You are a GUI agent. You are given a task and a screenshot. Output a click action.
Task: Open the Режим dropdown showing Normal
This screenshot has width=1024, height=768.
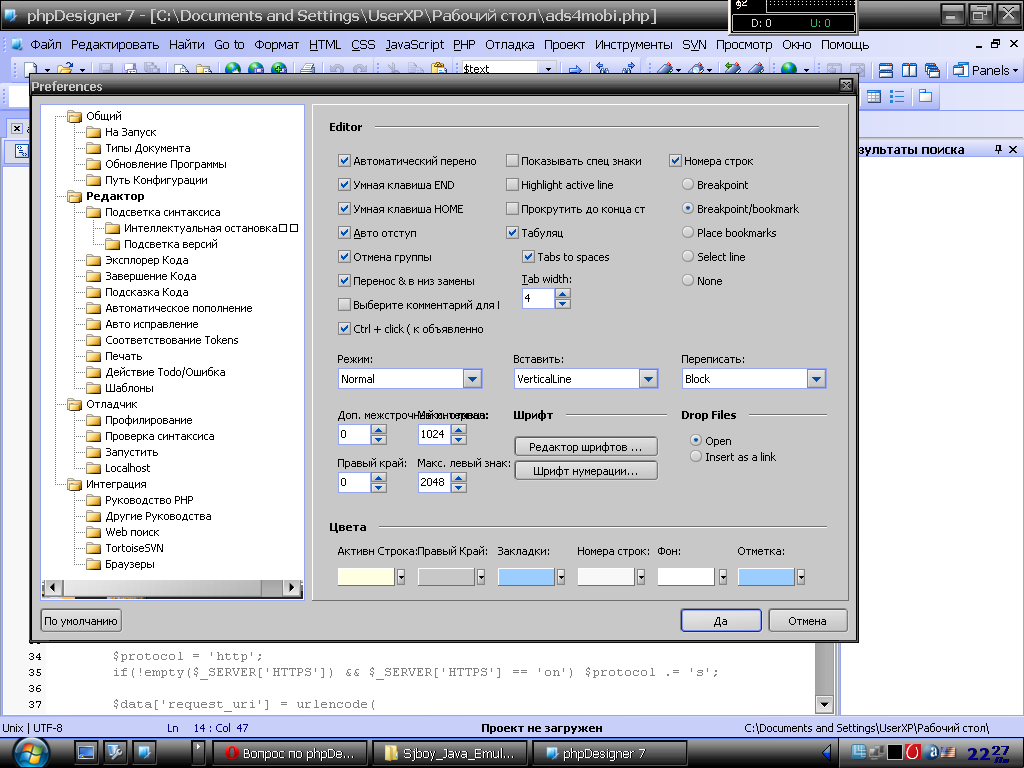pos(473,379)
